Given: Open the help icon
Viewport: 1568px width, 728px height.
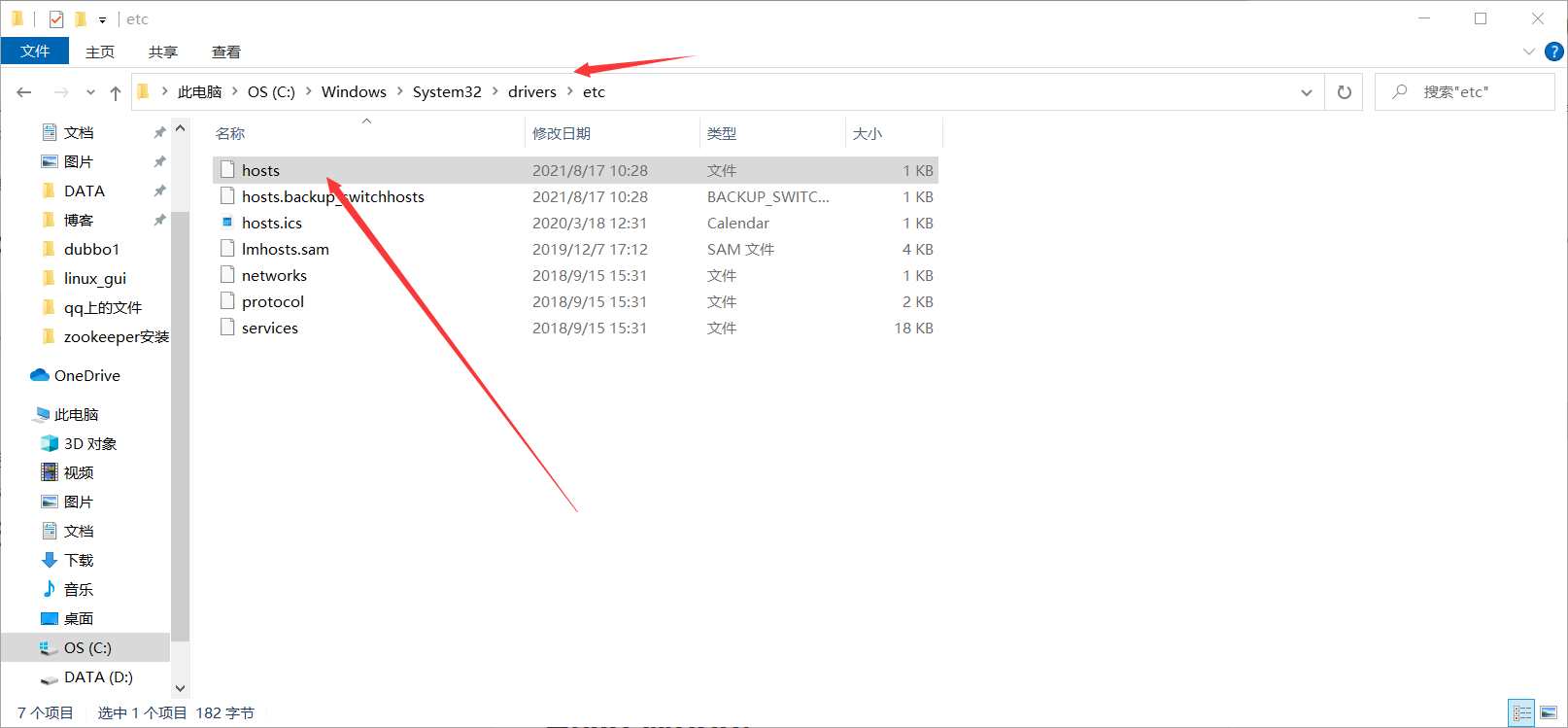Looking at the screenshot, I should [1554, 52].
